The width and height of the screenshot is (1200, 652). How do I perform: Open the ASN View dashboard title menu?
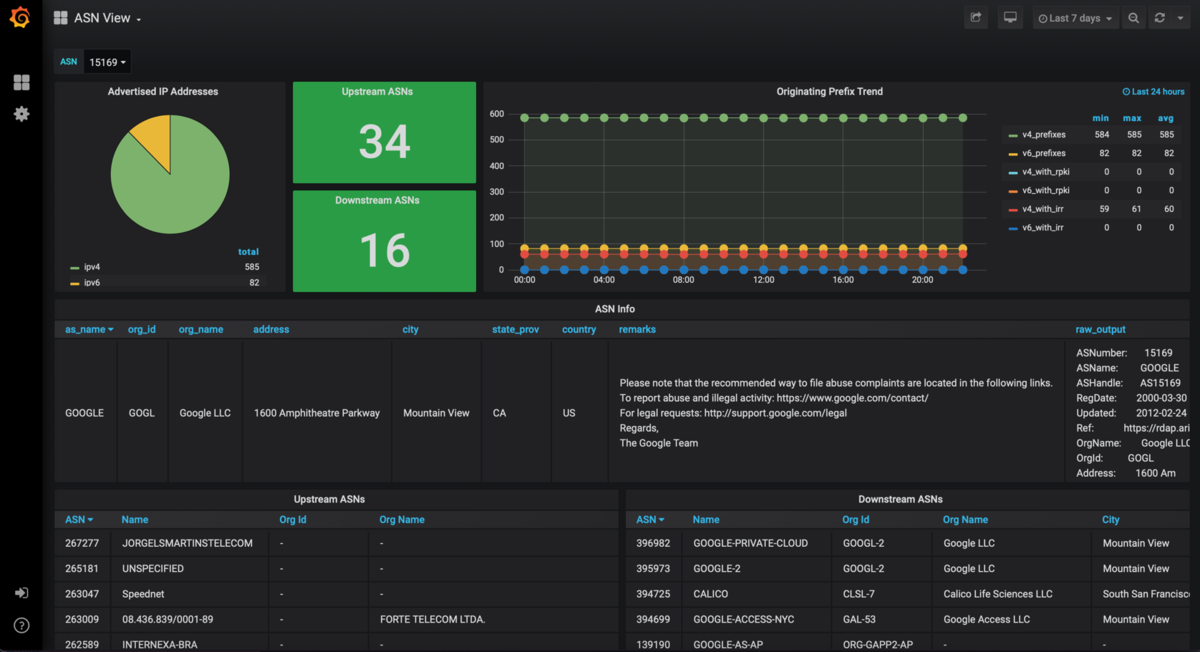point(107,18)
